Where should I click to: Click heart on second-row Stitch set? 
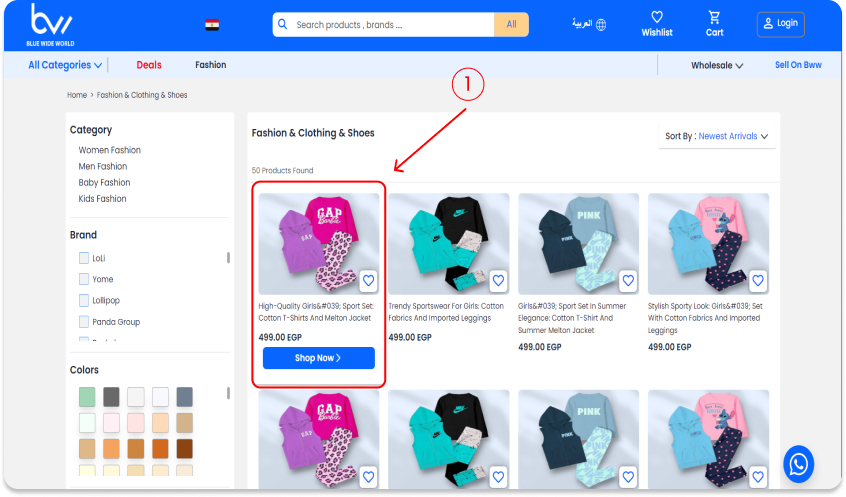coord(758,477)
